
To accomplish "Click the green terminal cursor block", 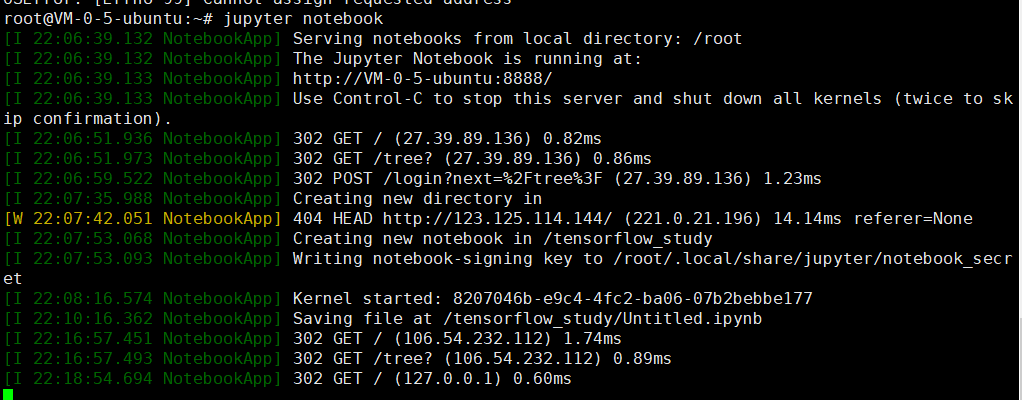I will click(8, 394).
